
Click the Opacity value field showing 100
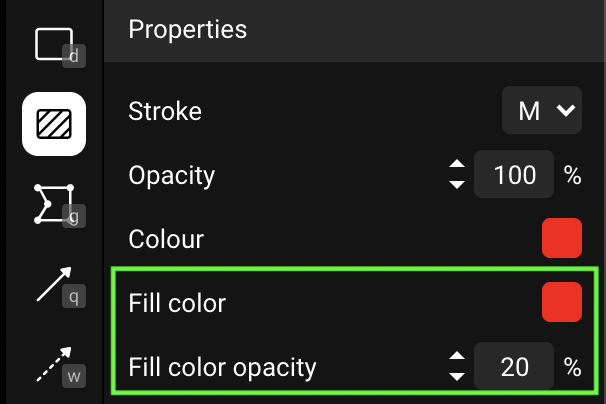(514, 175)
